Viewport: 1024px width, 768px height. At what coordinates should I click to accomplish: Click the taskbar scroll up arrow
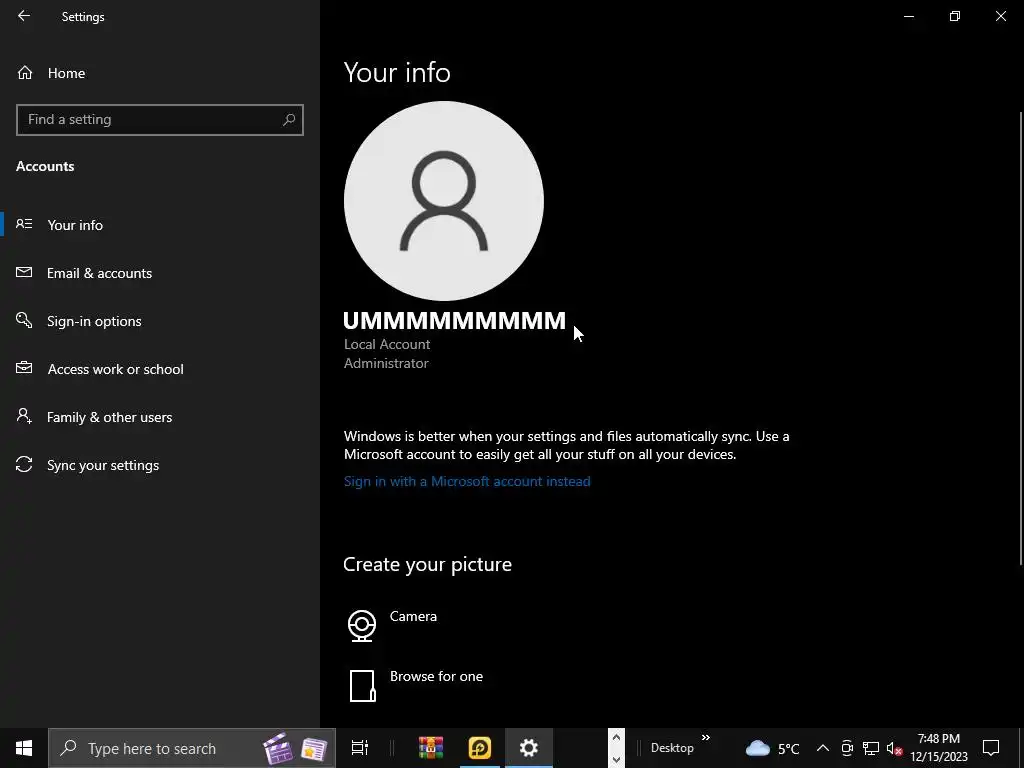pos(616,738)
